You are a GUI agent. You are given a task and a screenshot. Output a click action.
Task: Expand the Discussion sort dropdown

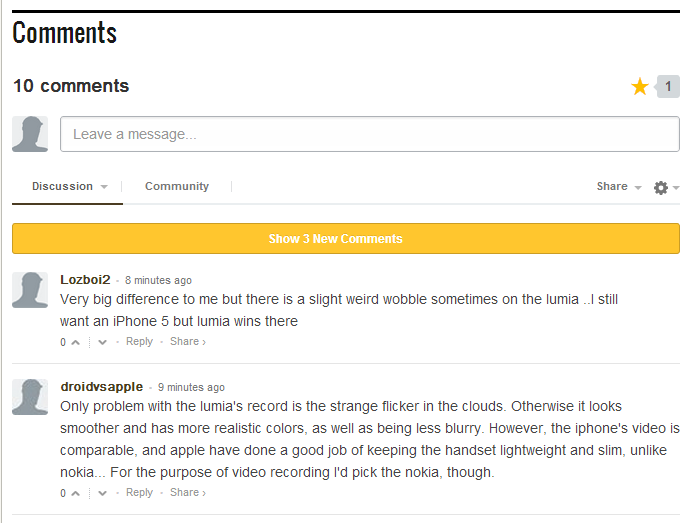69,187
